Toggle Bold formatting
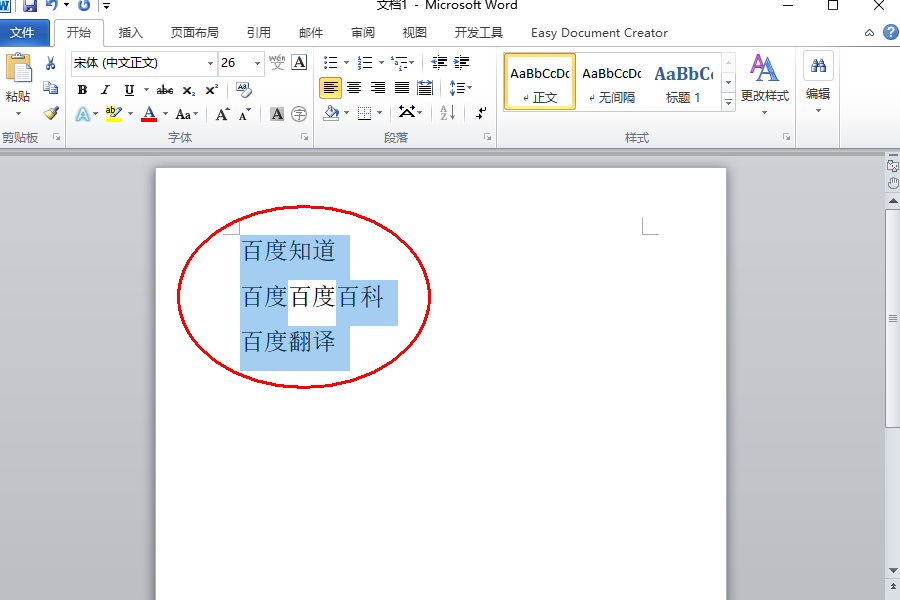 click(x=82, y=90)
